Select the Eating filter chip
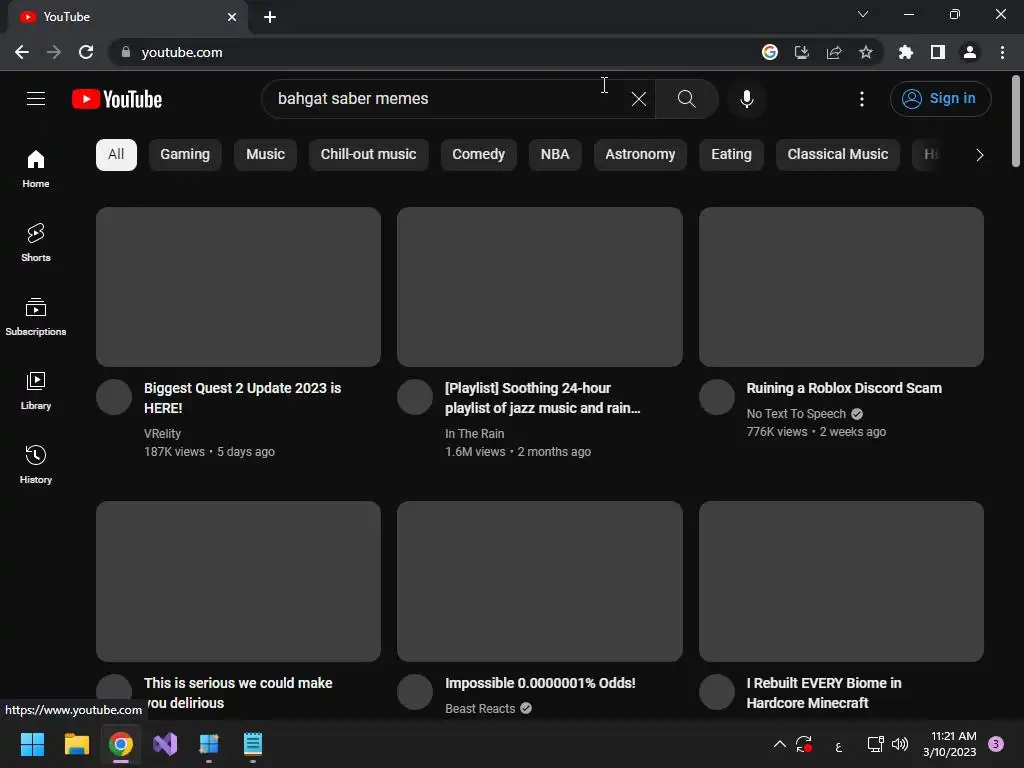 pos(731,155)
